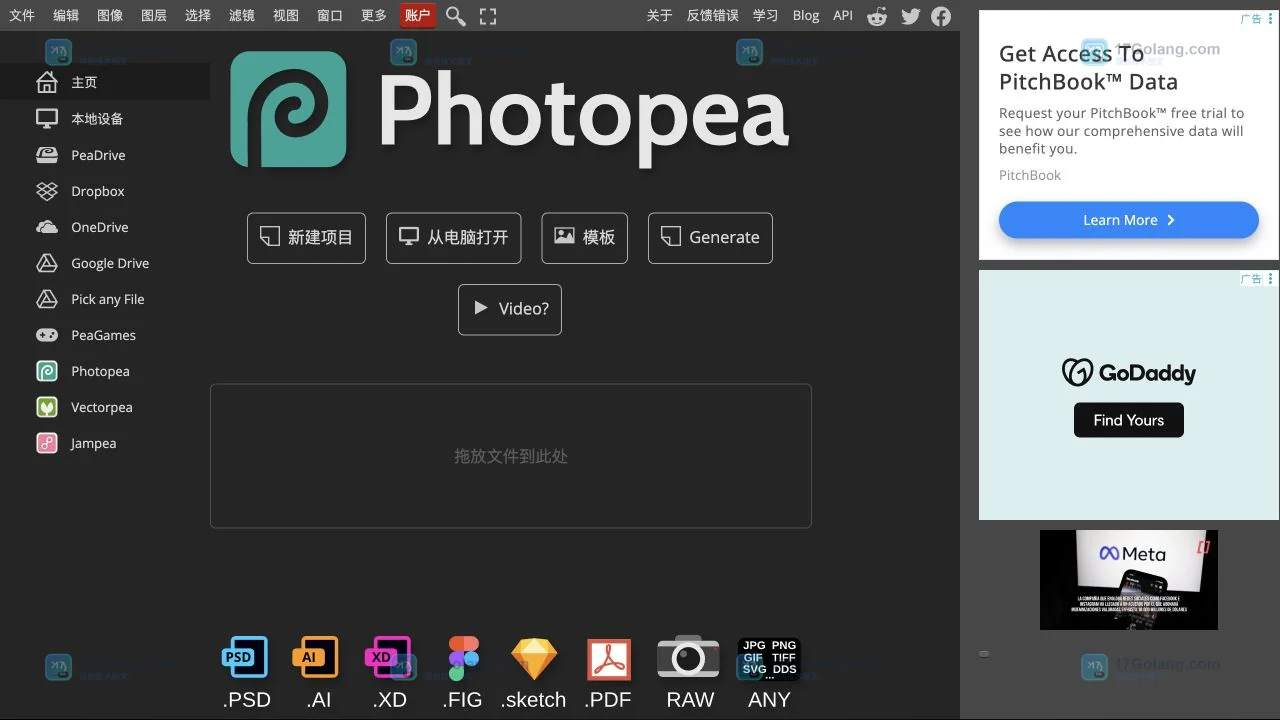Open Photopea sidebar app icon
This screenshot has height=720, width=1280.
click(47, 371)
